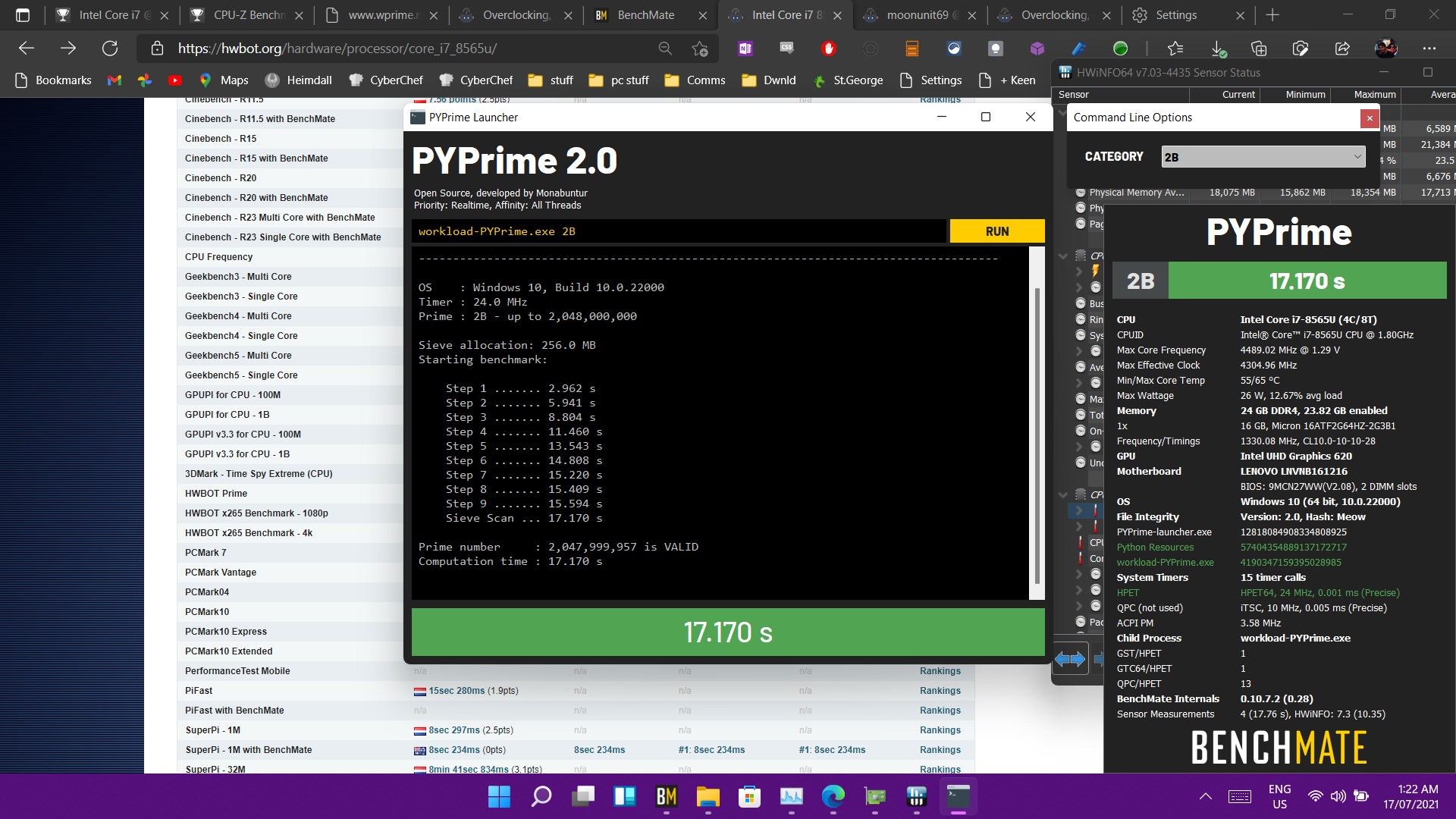Click the CSS extension icon

coord(787,49)
